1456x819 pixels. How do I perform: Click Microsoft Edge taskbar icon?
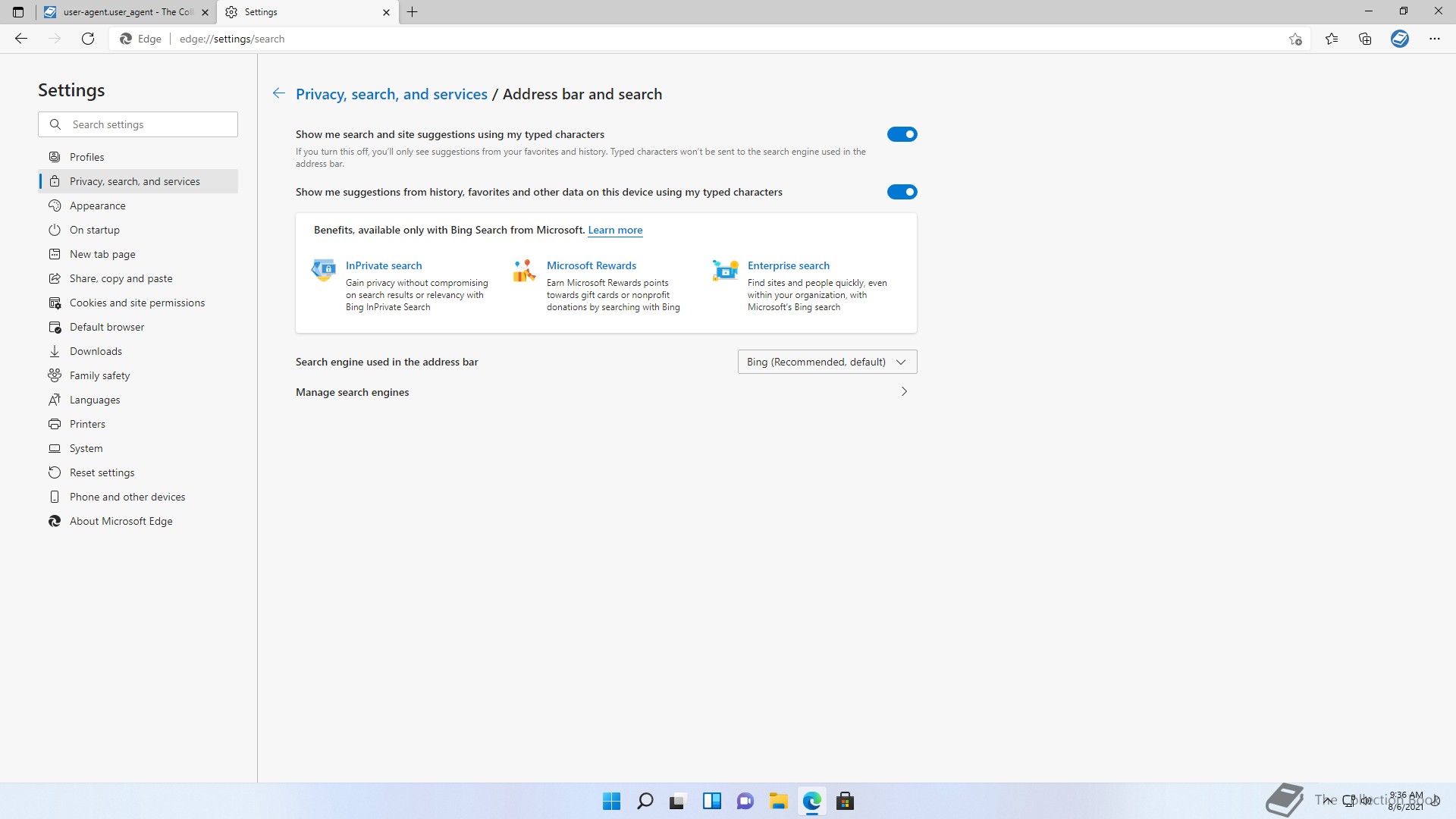pos(812,801)
